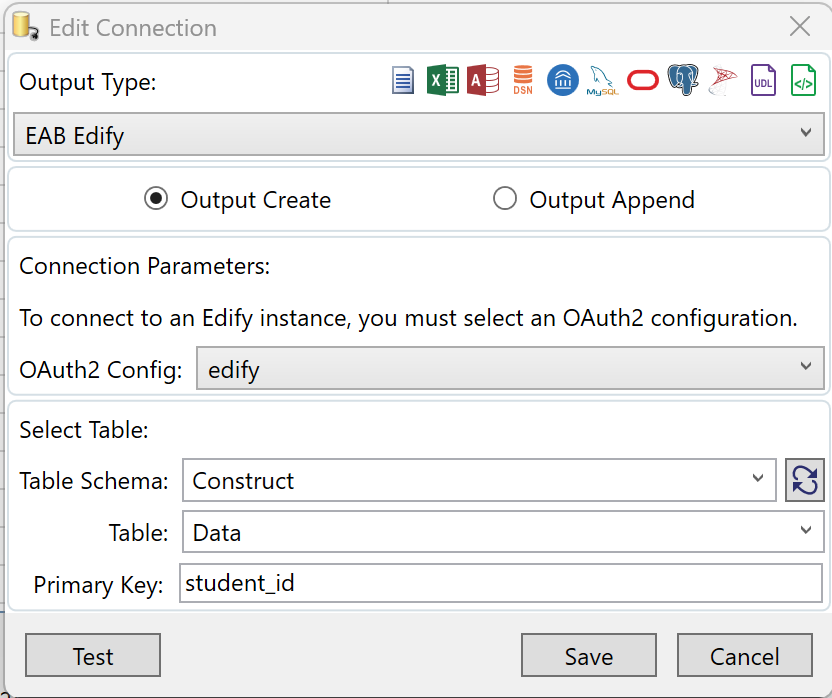Edit the Primary Key student_id field
Image resolution: width=832 pixels, height=698 pixels.
[x=501, y=583]
